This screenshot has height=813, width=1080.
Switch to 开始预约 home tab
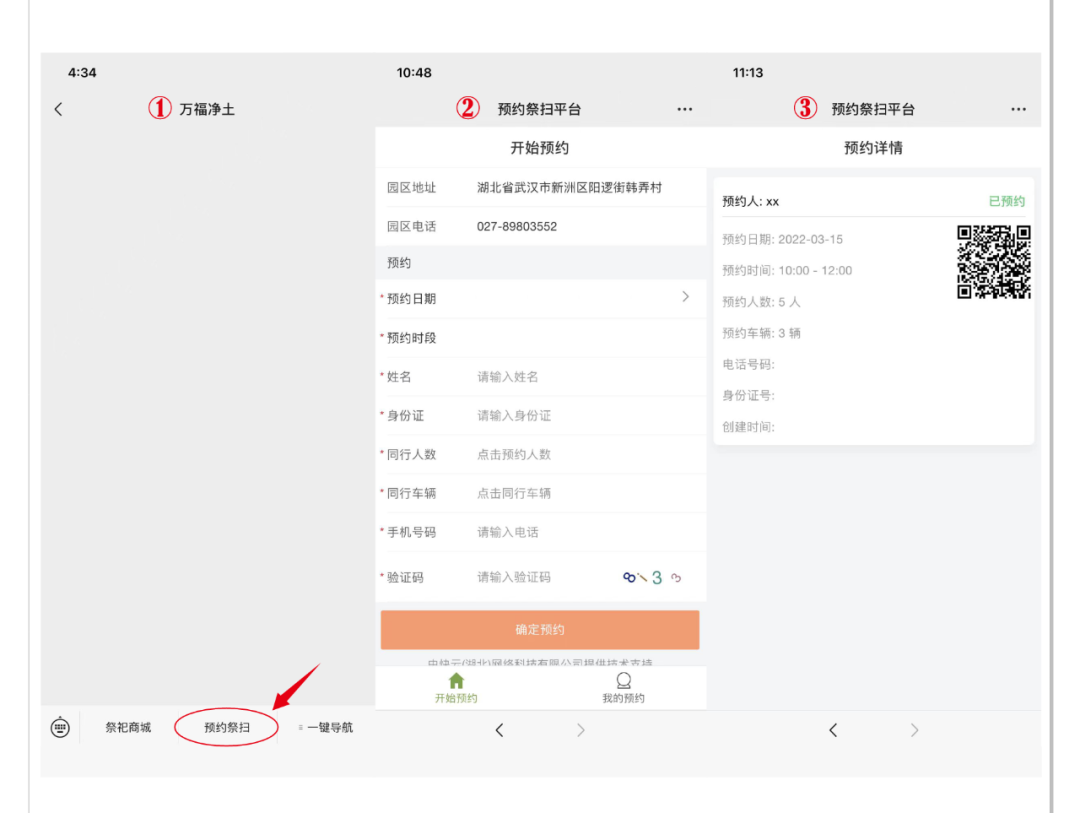pos(456,688)
